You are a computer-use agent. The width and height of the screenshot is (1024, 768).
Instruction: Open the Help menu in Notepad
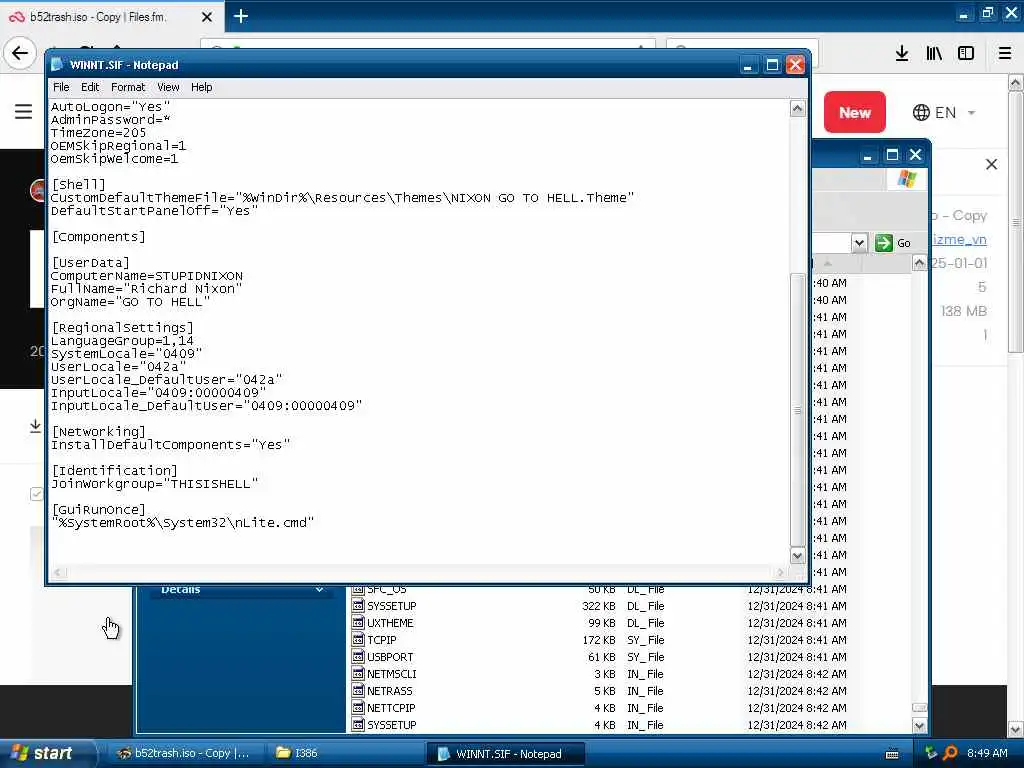pyautogui.click(x=201, y=87)
